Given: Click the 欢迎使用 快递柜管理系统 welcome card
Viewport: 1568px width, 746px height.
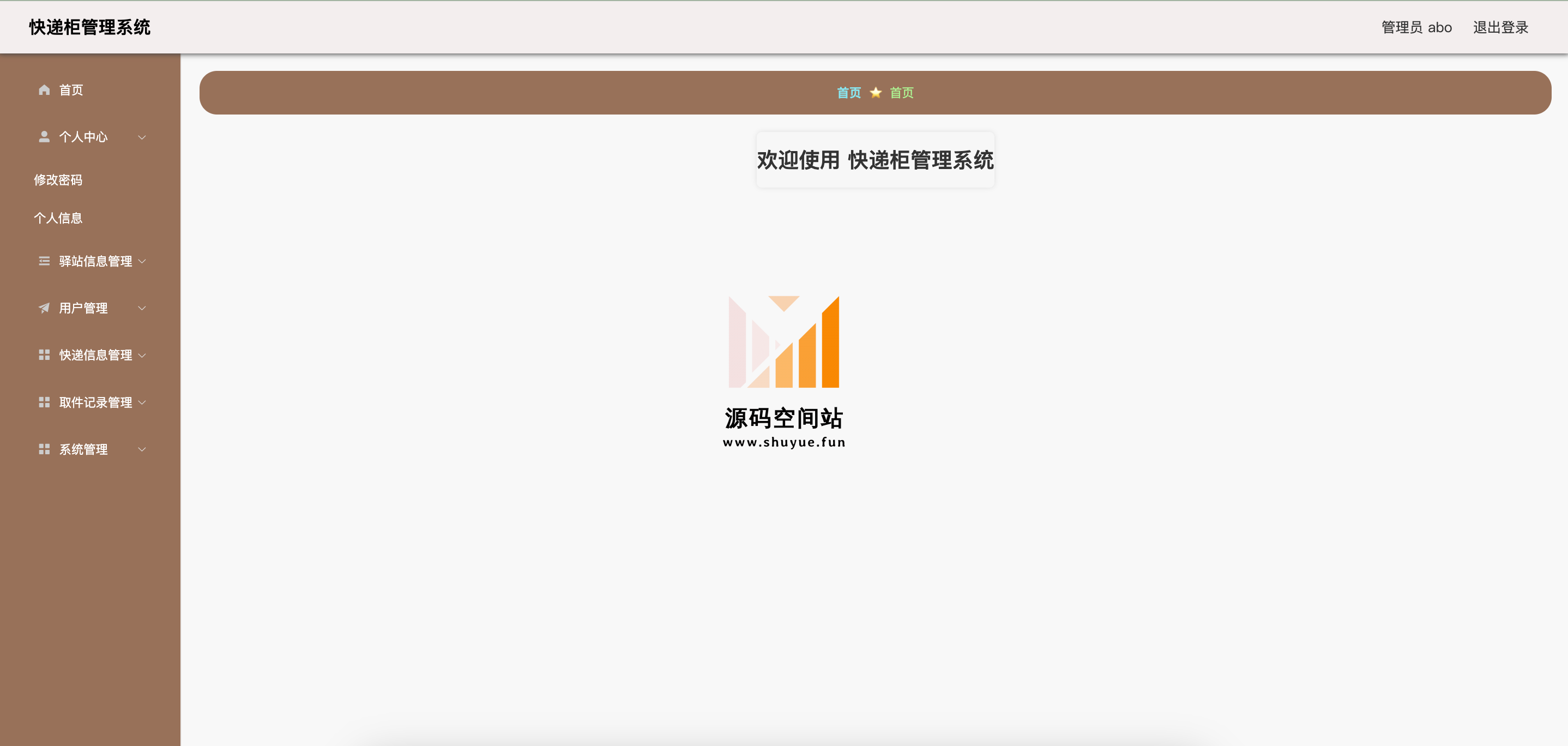Looking at the screenshot, I should pos(875,160).
